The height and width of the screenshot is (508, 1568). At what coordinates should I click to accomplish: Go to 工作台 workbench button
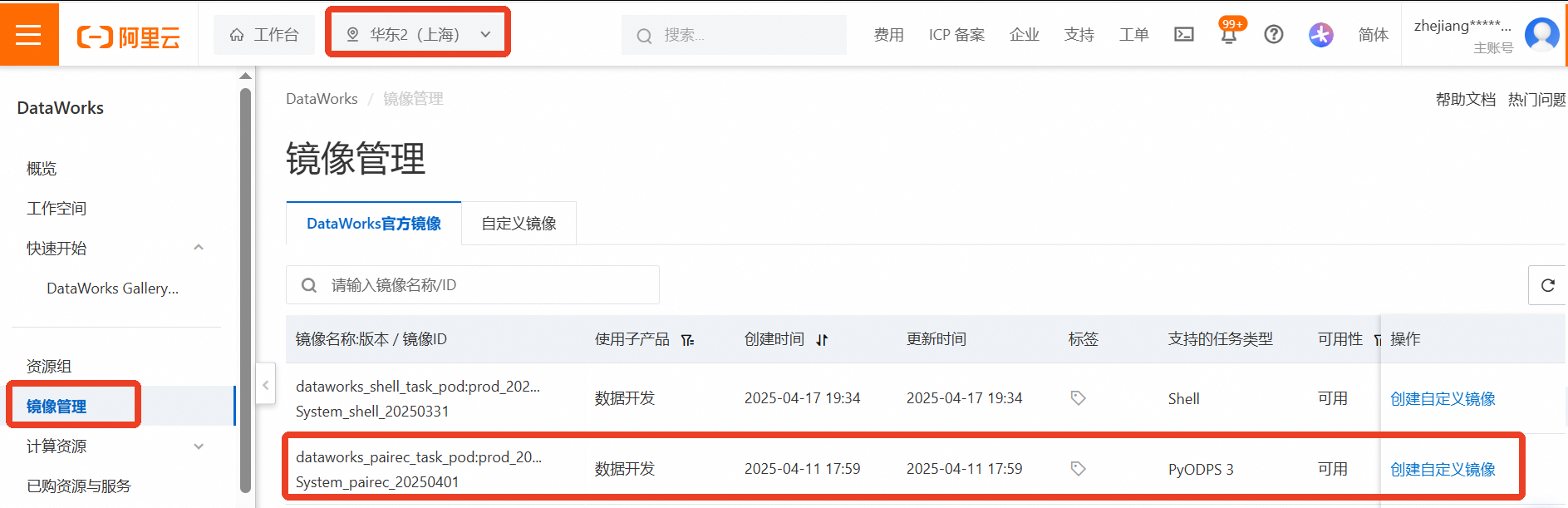[x=264, y=34]
